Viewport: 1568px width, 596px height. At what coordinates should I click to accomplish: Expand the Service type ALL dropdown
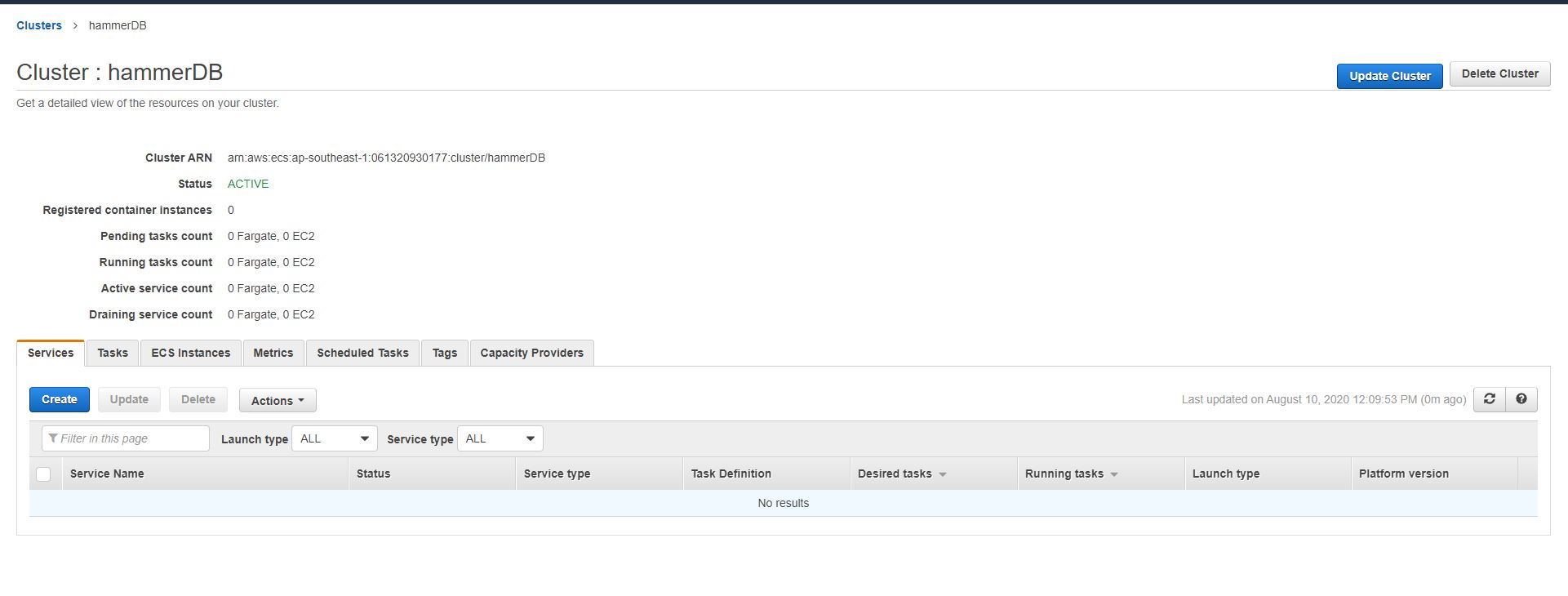point(500,438)
